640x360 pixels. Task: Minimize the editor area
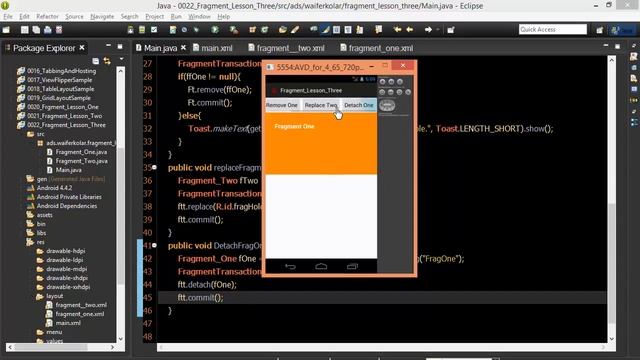click(606, 46)
